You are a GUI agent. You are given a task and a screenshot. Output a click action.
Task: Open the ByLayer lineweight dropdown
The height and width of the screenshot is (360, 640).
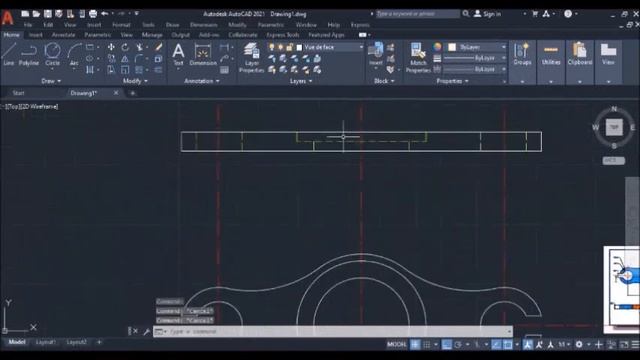[475, 58]
